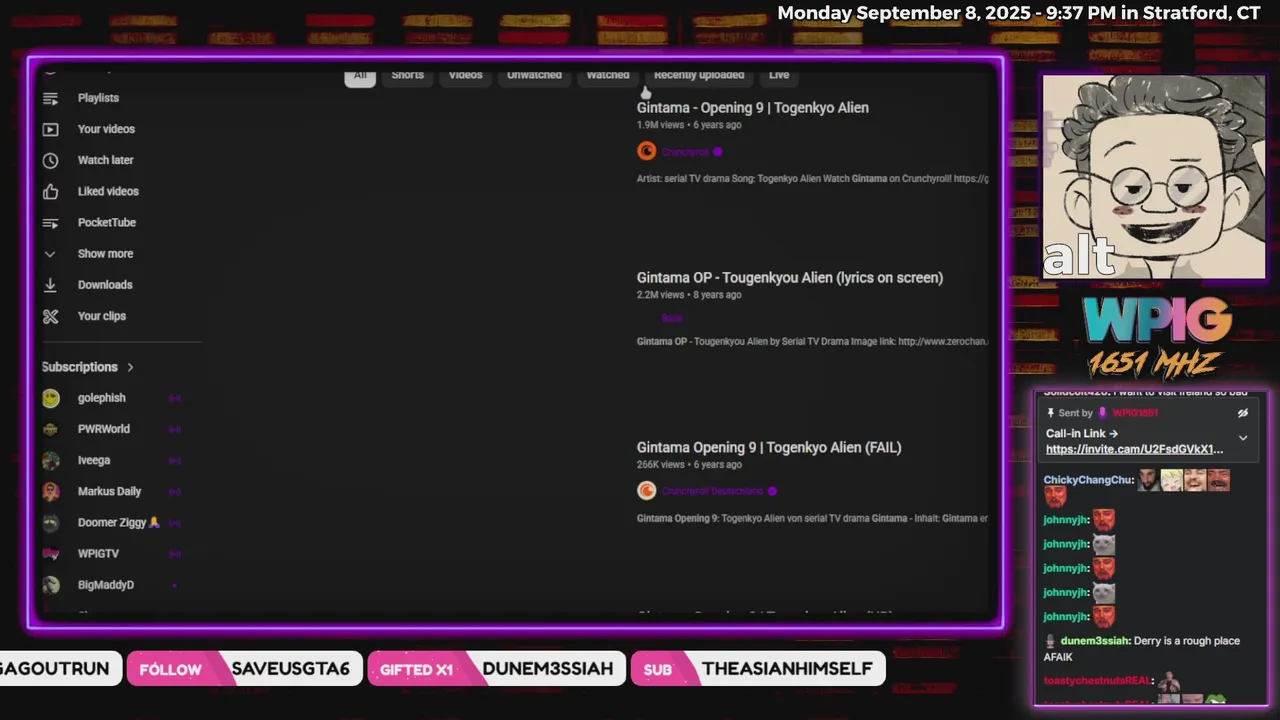The image size is (1280, 720).
Task: Open PWRWorld channel avatar
Action: [50, 429]
